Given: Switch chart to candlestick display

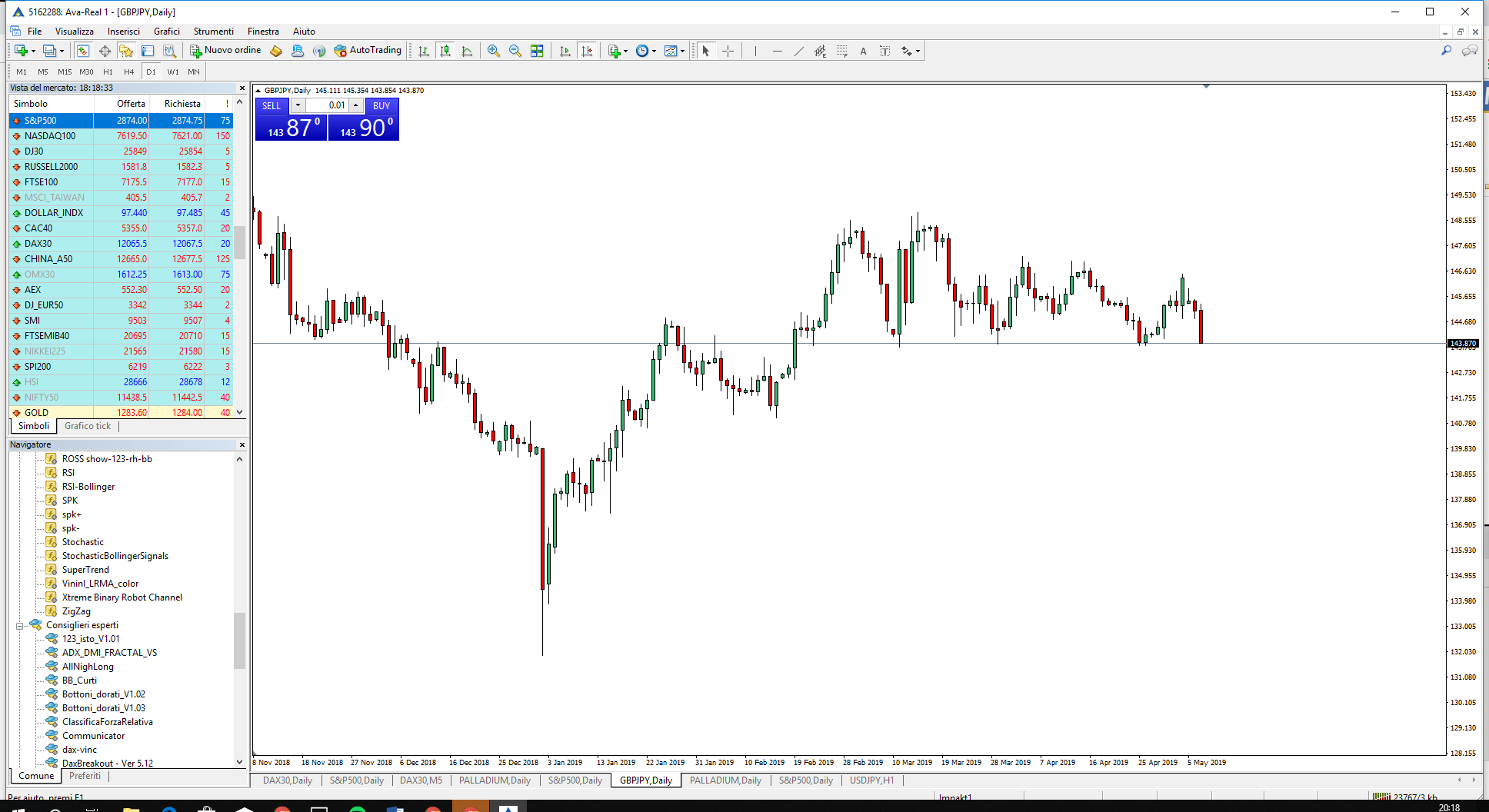Looking at the screenshot, I should pos(445,51).
